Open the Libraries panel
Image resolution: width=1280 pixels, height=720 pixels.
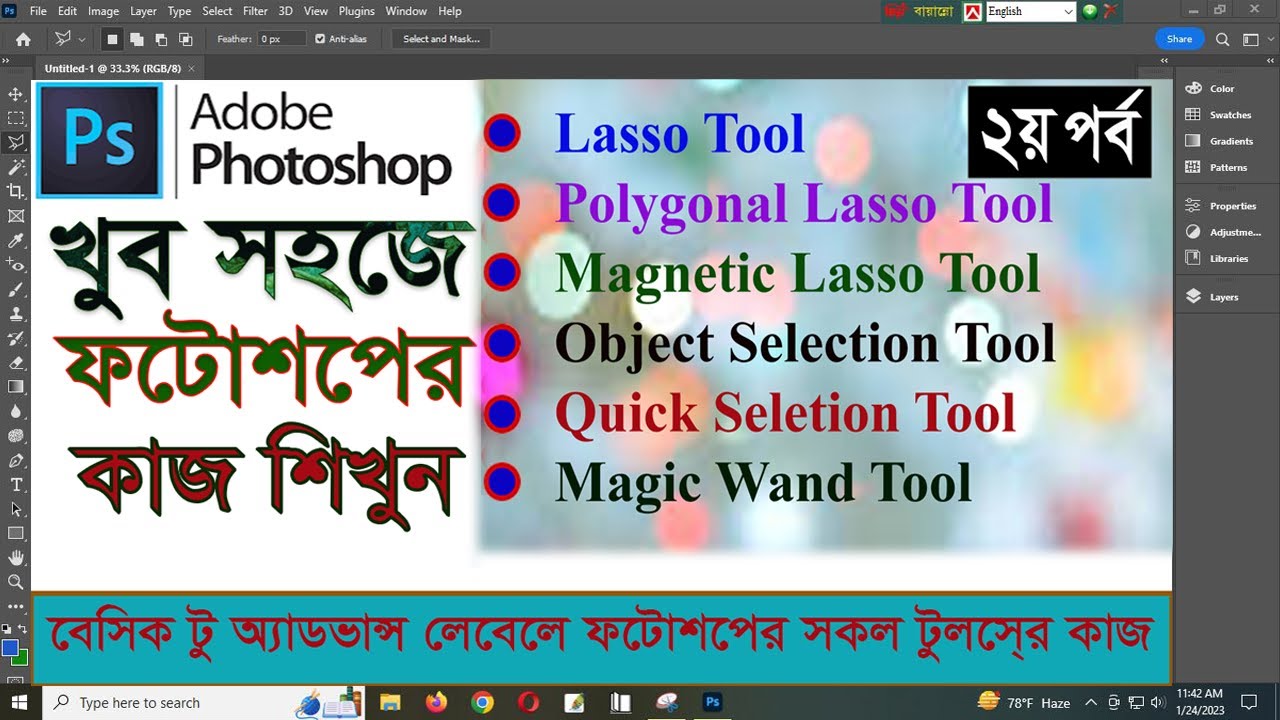(1217, 258)
